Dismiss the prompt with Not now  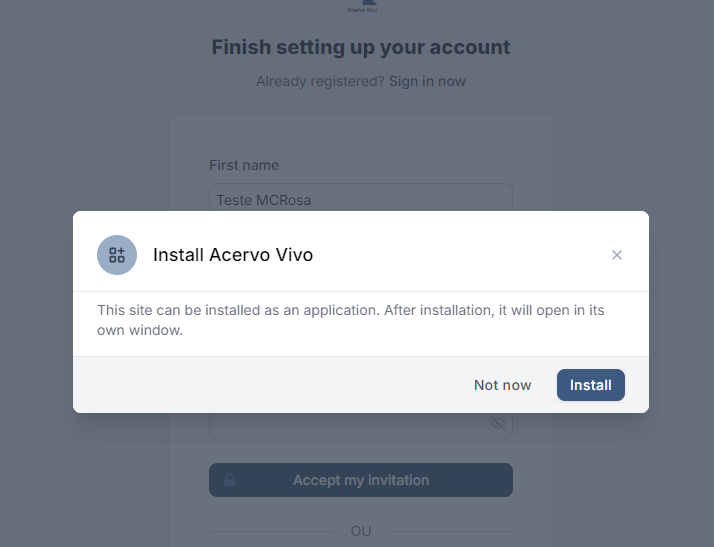tap(502, 385)
